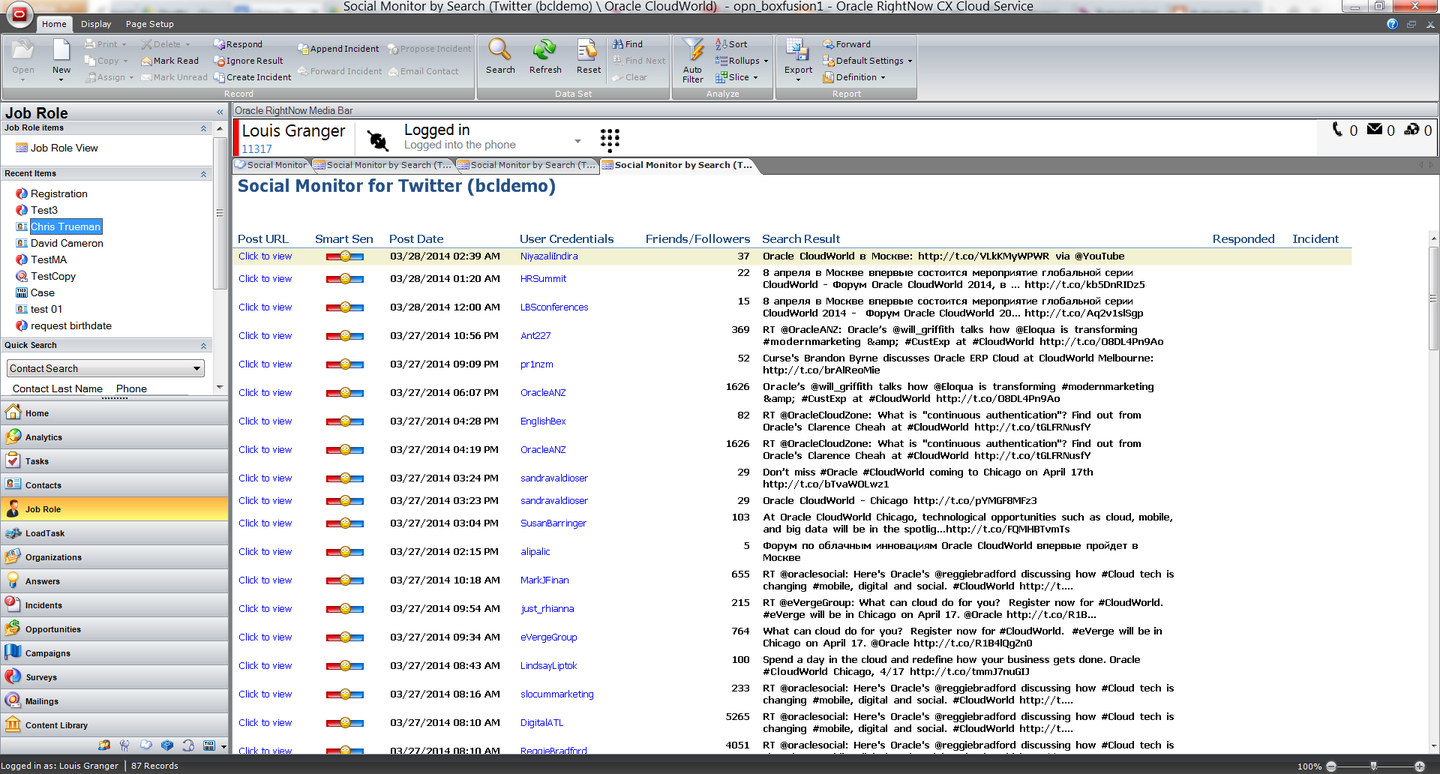The height and width of the screenshot is (774, 1440).
Task: Open the help icon at top right
Action: 1393,23
